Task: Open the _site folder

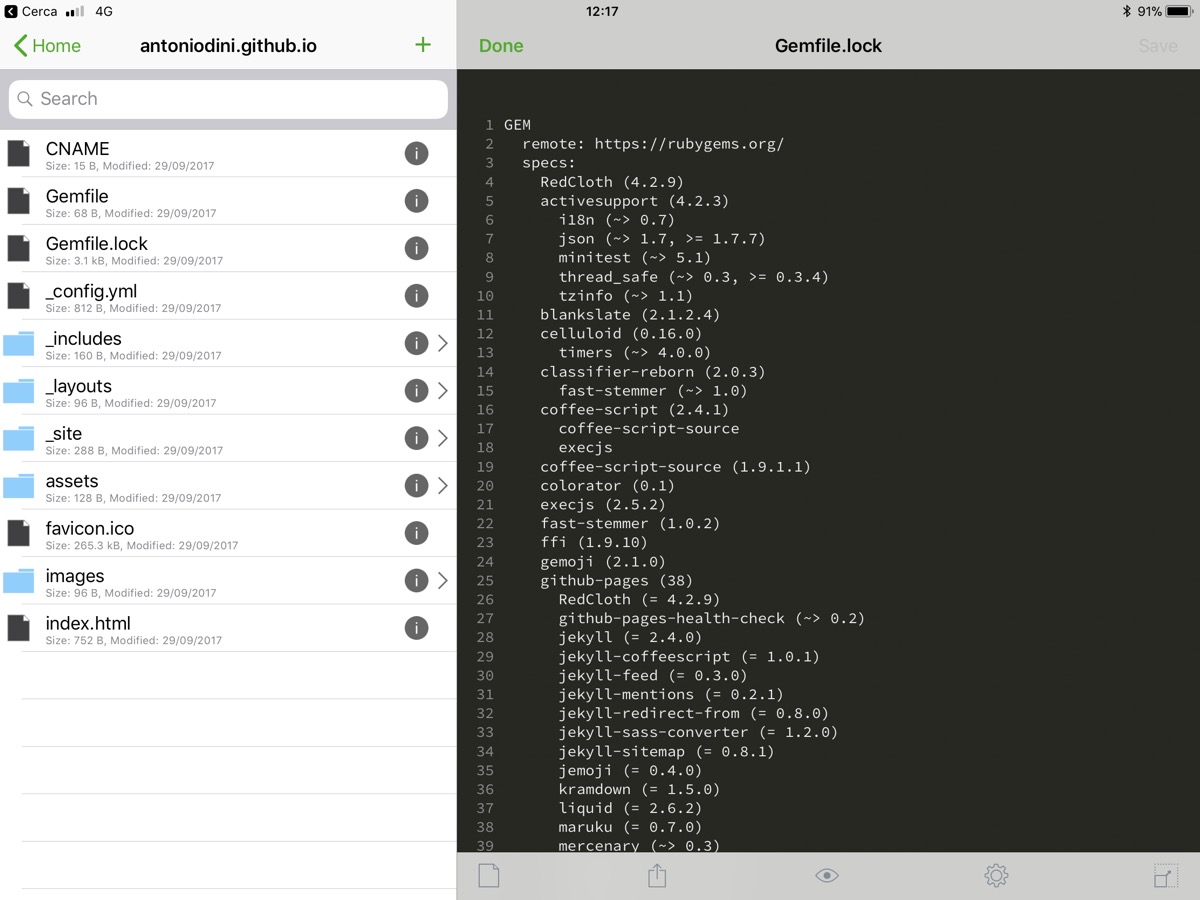Action: pyautogui.click(x=228, y=438)
